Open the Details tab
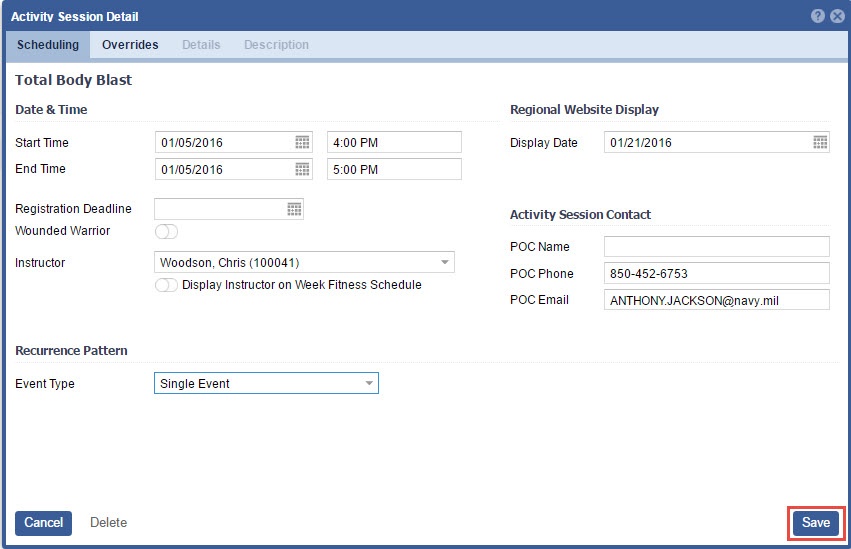 (x=201, y=45)
